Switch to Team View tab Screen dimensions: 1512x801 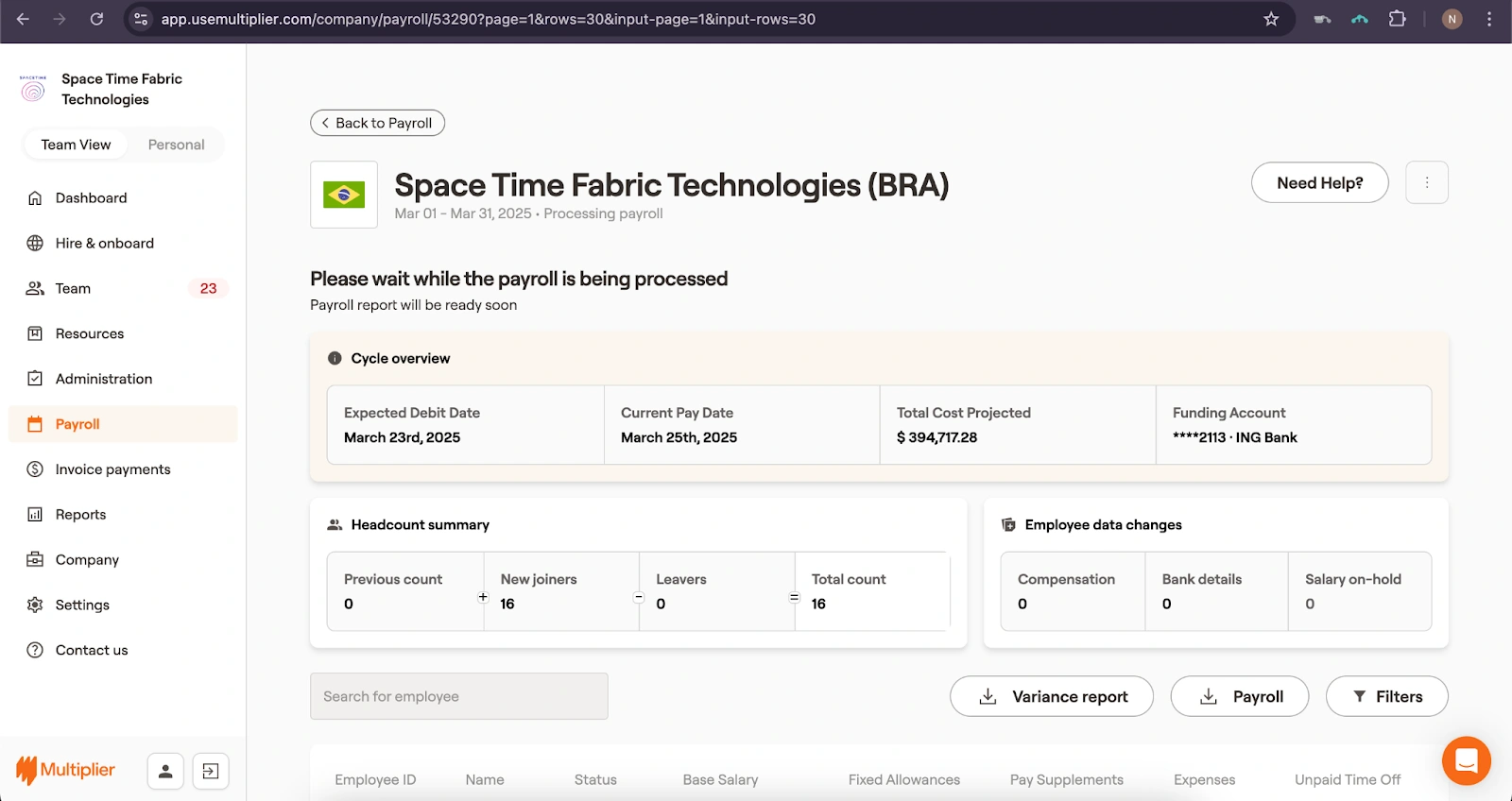pyautogui.click(x=76, y=145)
